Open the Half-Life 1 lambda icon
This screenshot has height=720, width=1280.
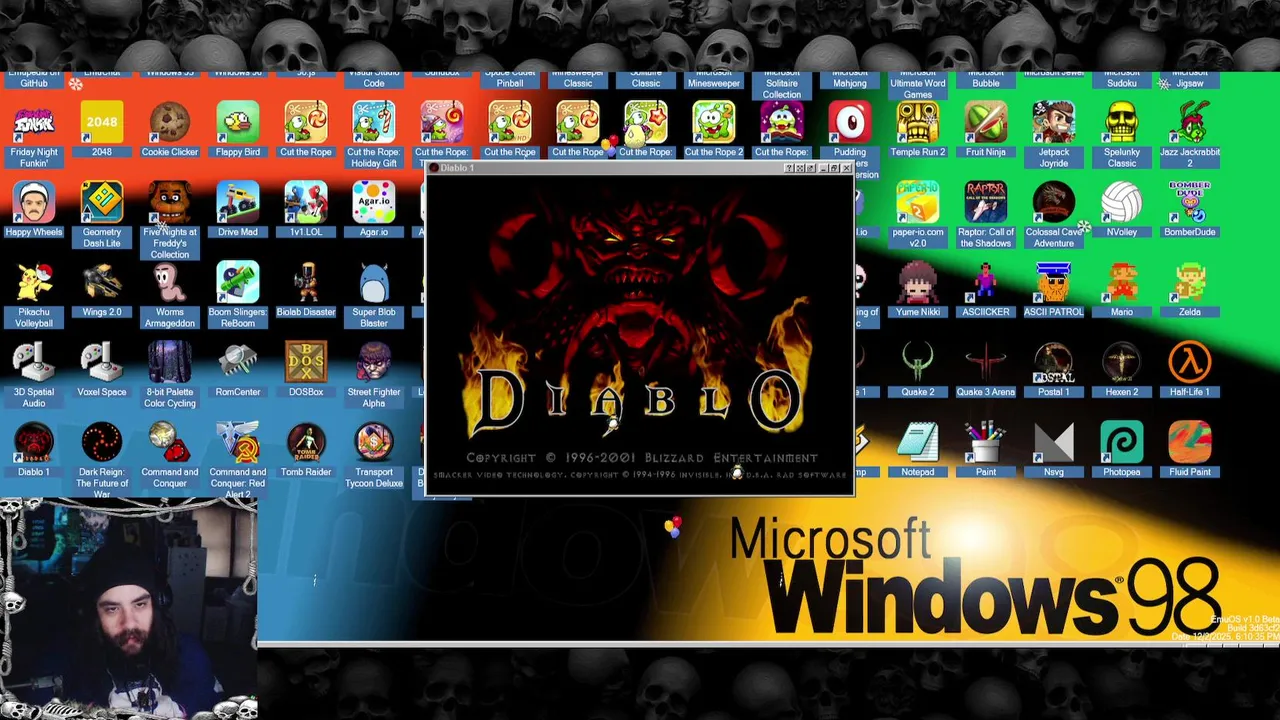click(1190, 363)
